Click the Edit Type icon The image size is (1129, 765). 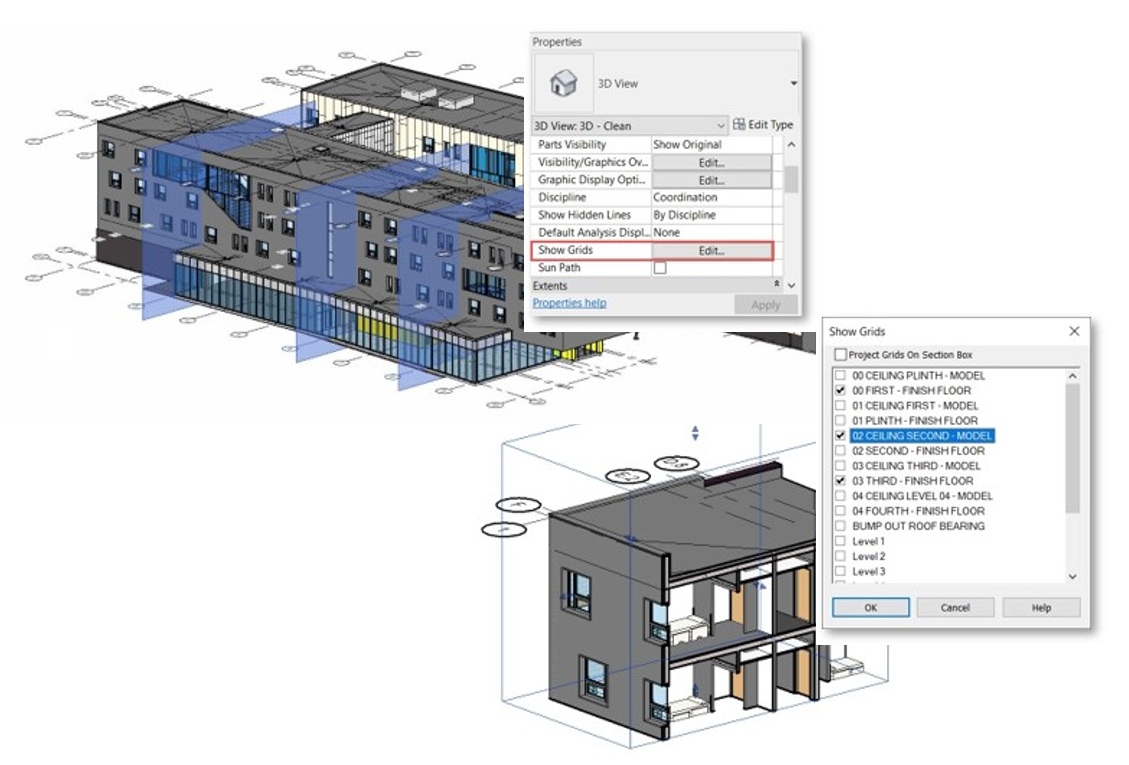click(x=739, y=125)
